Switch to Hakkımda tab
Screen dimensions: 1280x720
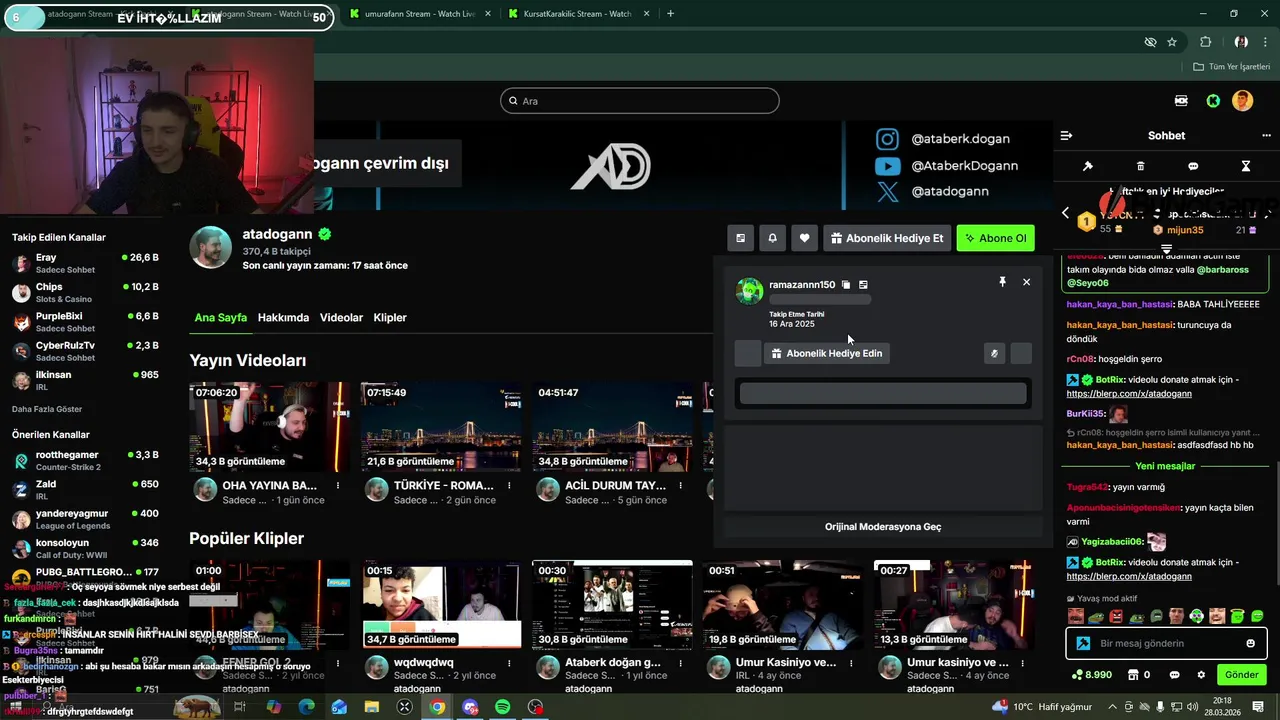[283, 318]
